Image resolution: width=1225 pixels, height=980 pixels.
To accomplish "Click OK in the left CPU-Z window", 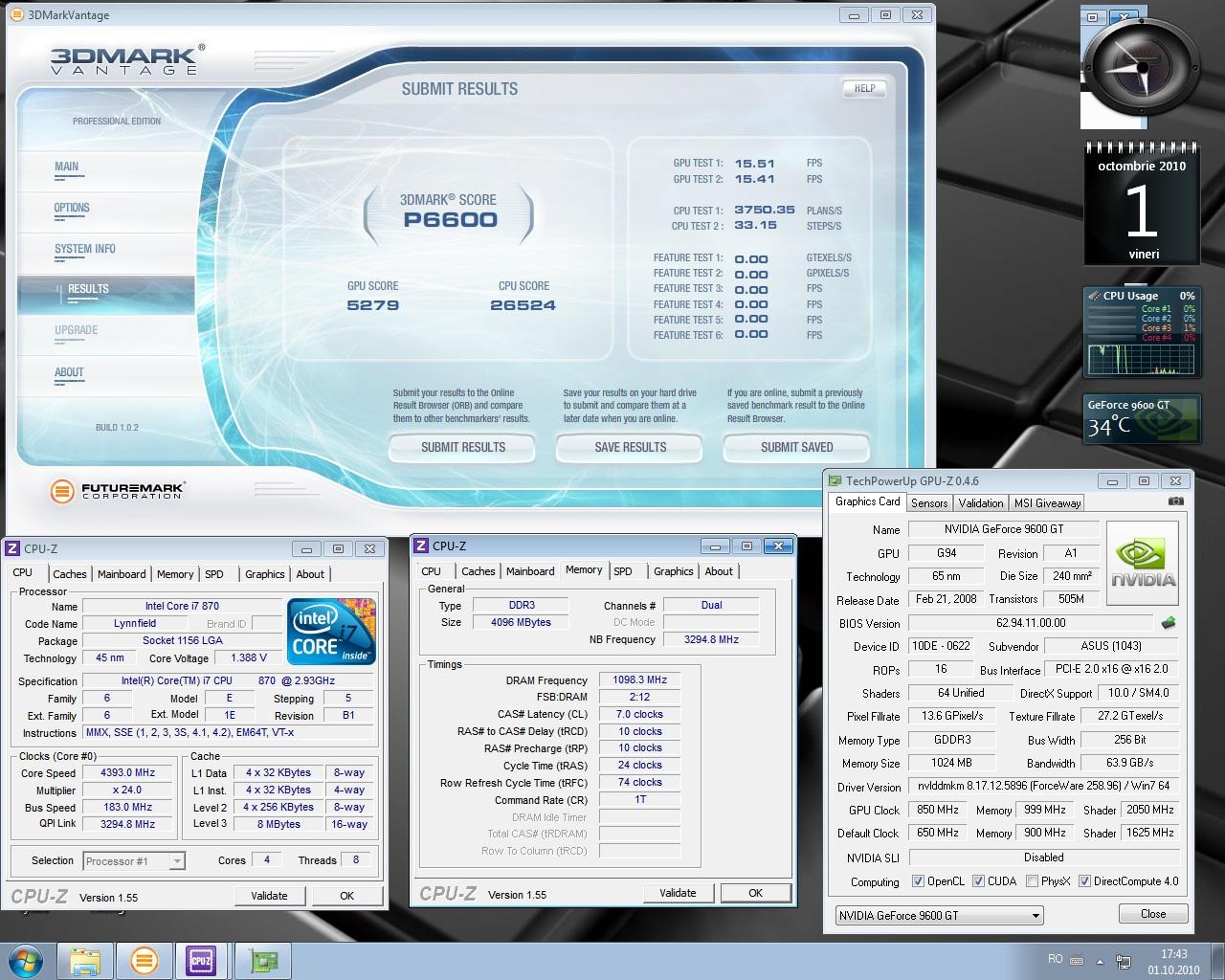I will pos(346,896).
